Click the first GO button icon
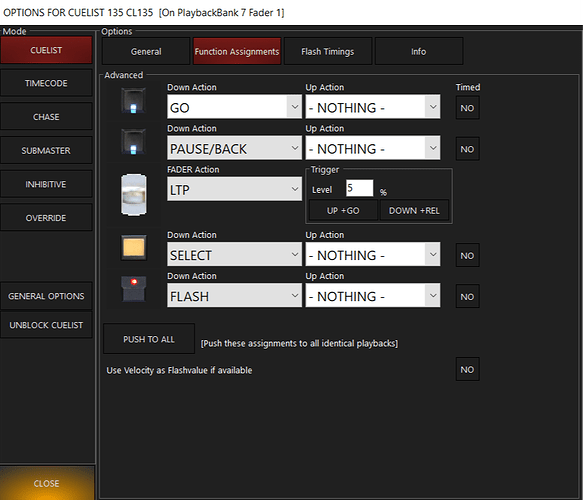Screen dimensions: 583x500 pos(133,101)
